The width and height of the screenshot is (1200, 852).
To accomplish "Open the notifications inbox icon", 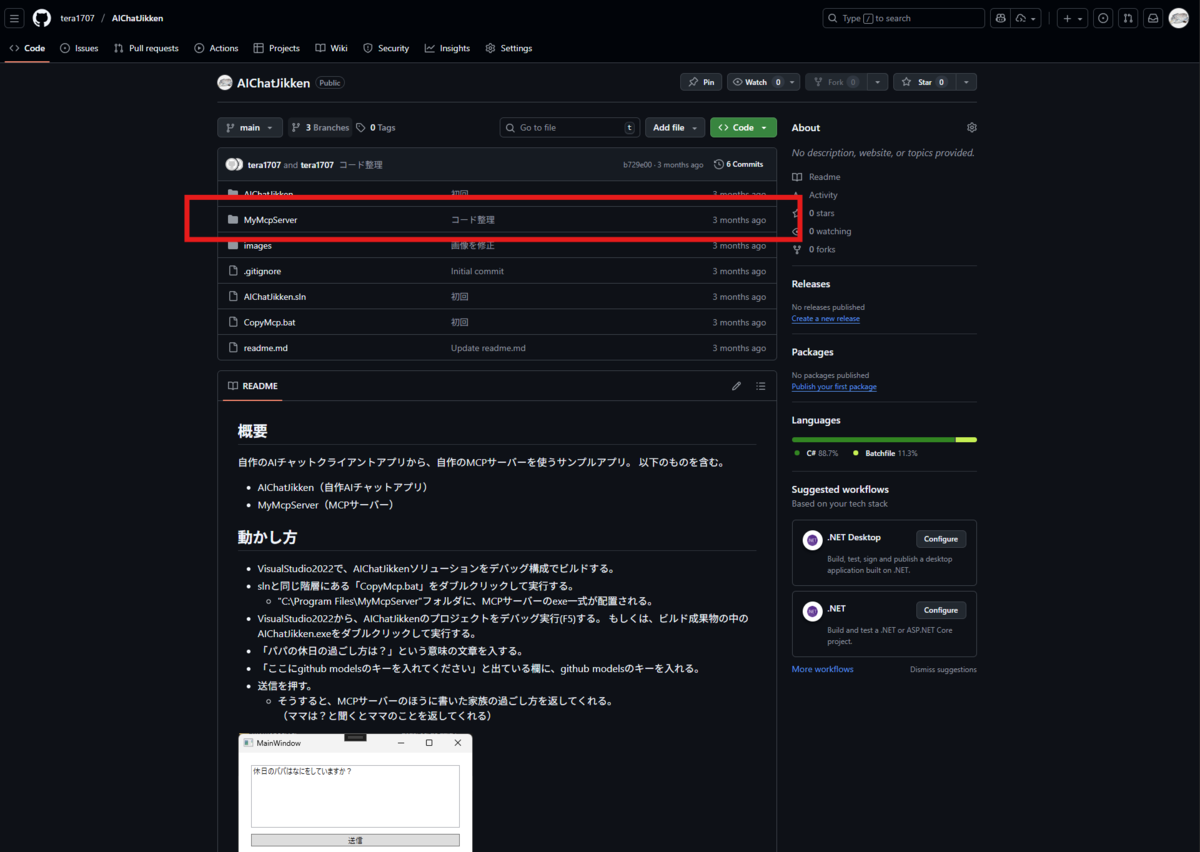I will click(x=1153, y=18).
